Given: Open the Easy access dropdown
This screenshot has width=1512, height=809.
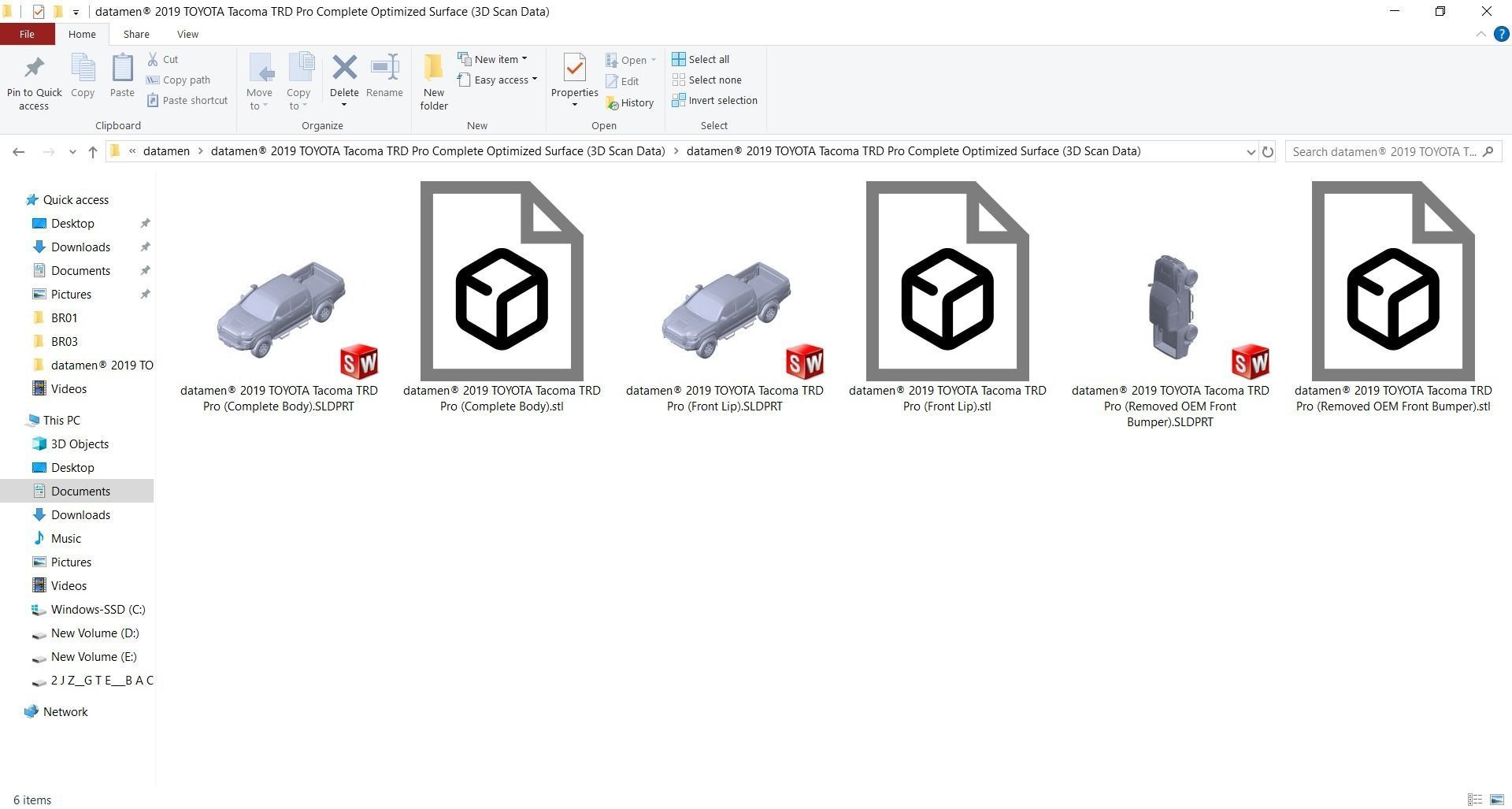Looking at the screenshot, I should (x=497, y=80).
